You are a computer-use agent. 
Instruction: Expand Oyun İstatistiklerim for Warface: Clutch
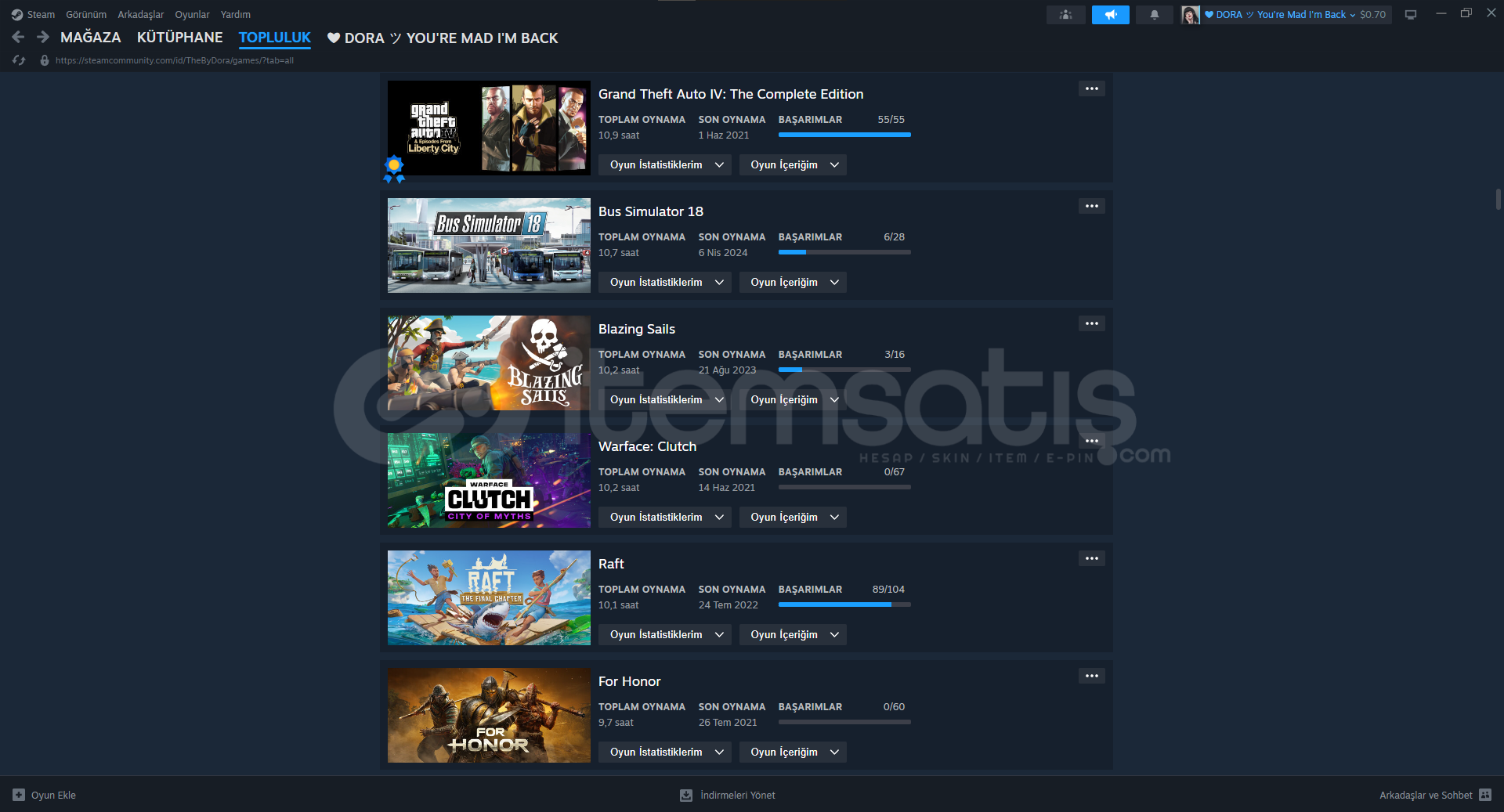pos(665,517)
